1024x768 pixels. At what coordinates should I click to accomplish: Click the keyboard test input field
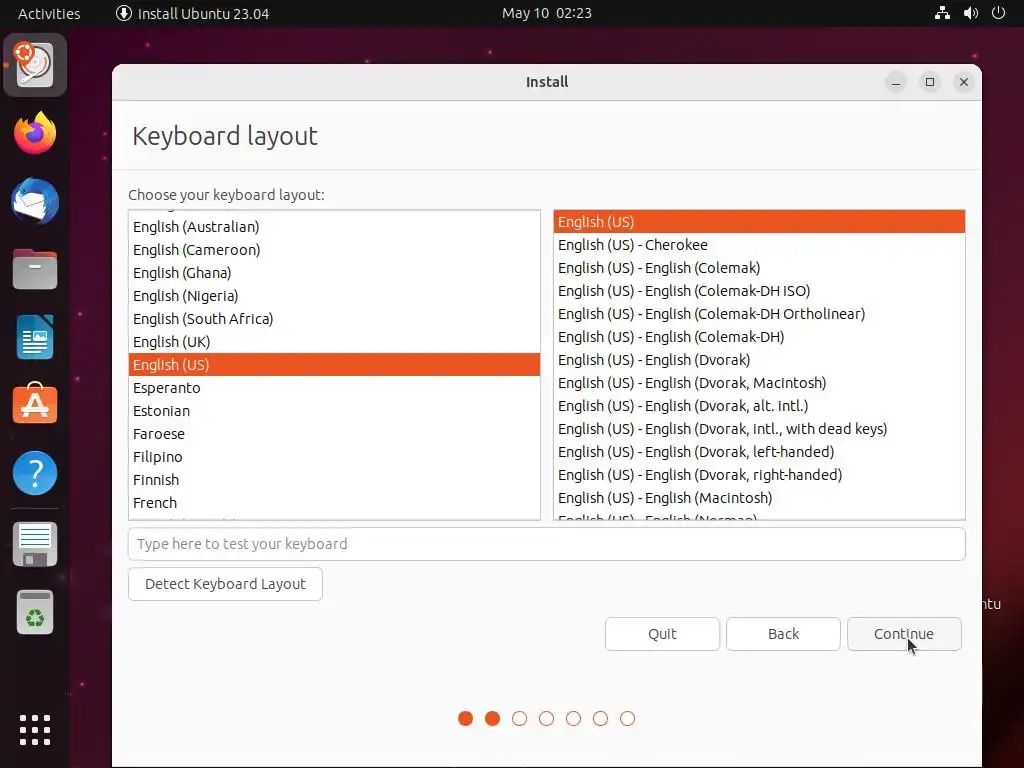(x=547, y=544)
